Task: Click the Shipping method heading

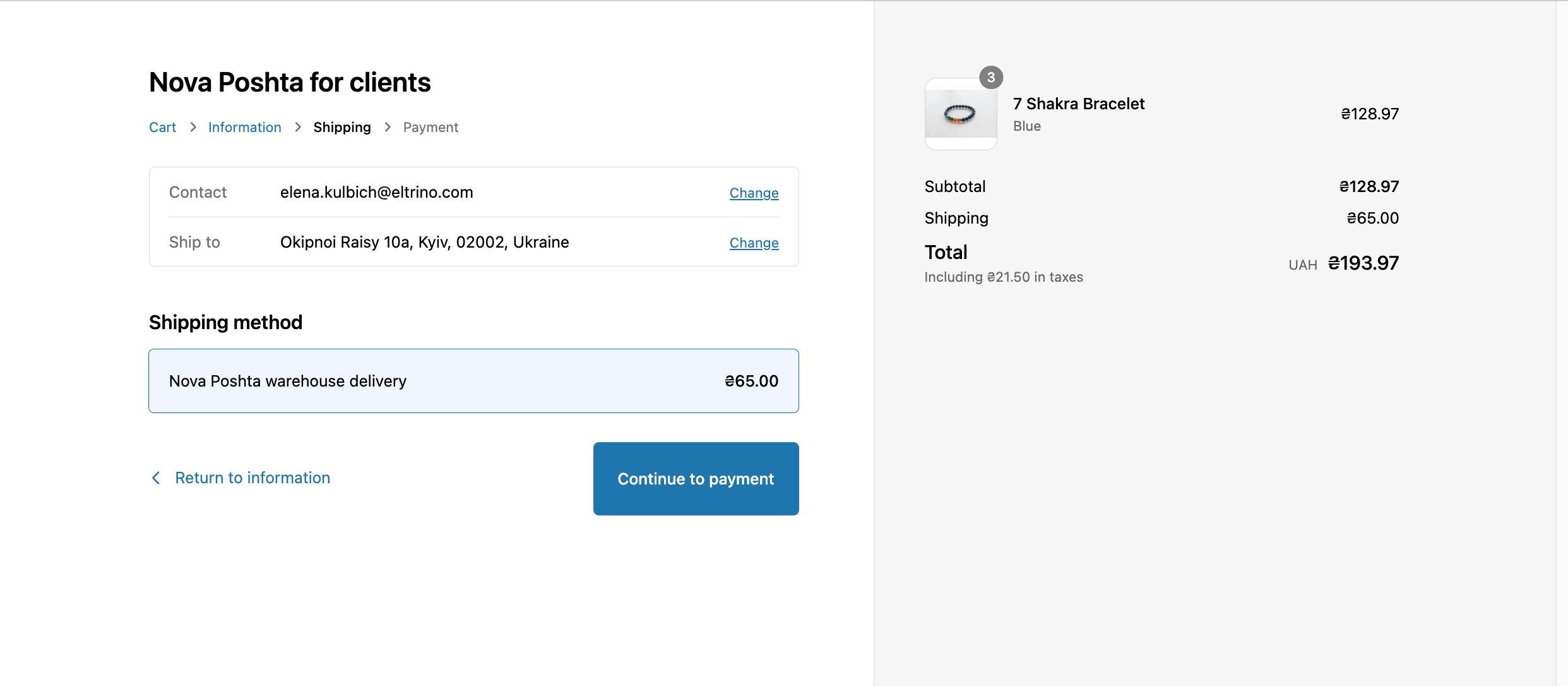Action: click(x=225, y=322)
